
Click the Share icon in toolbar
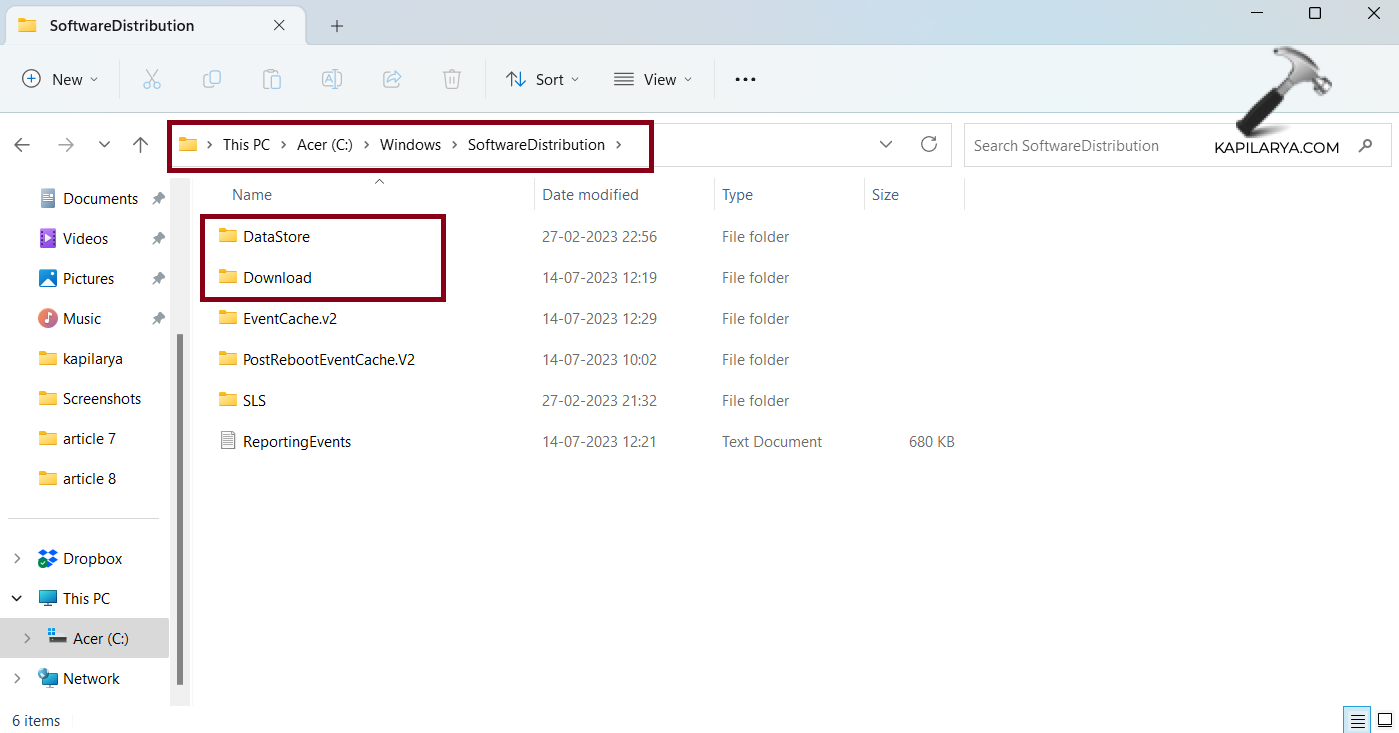pos(392,79)
